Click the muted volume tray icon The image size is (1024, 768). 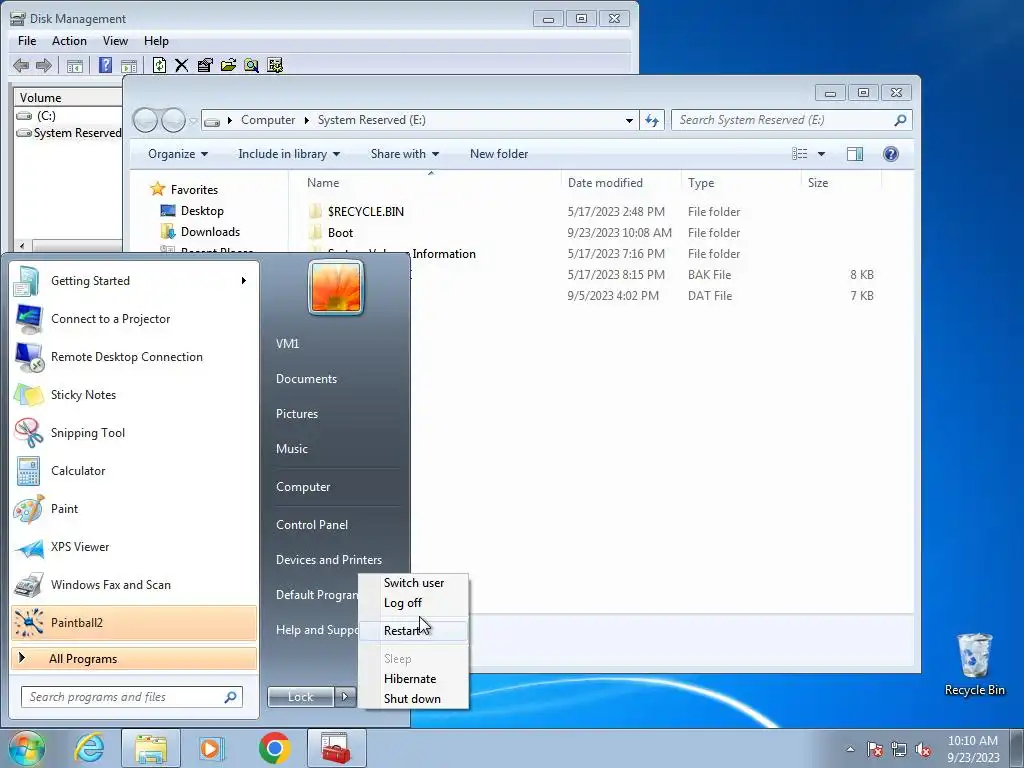click(923, 749)
